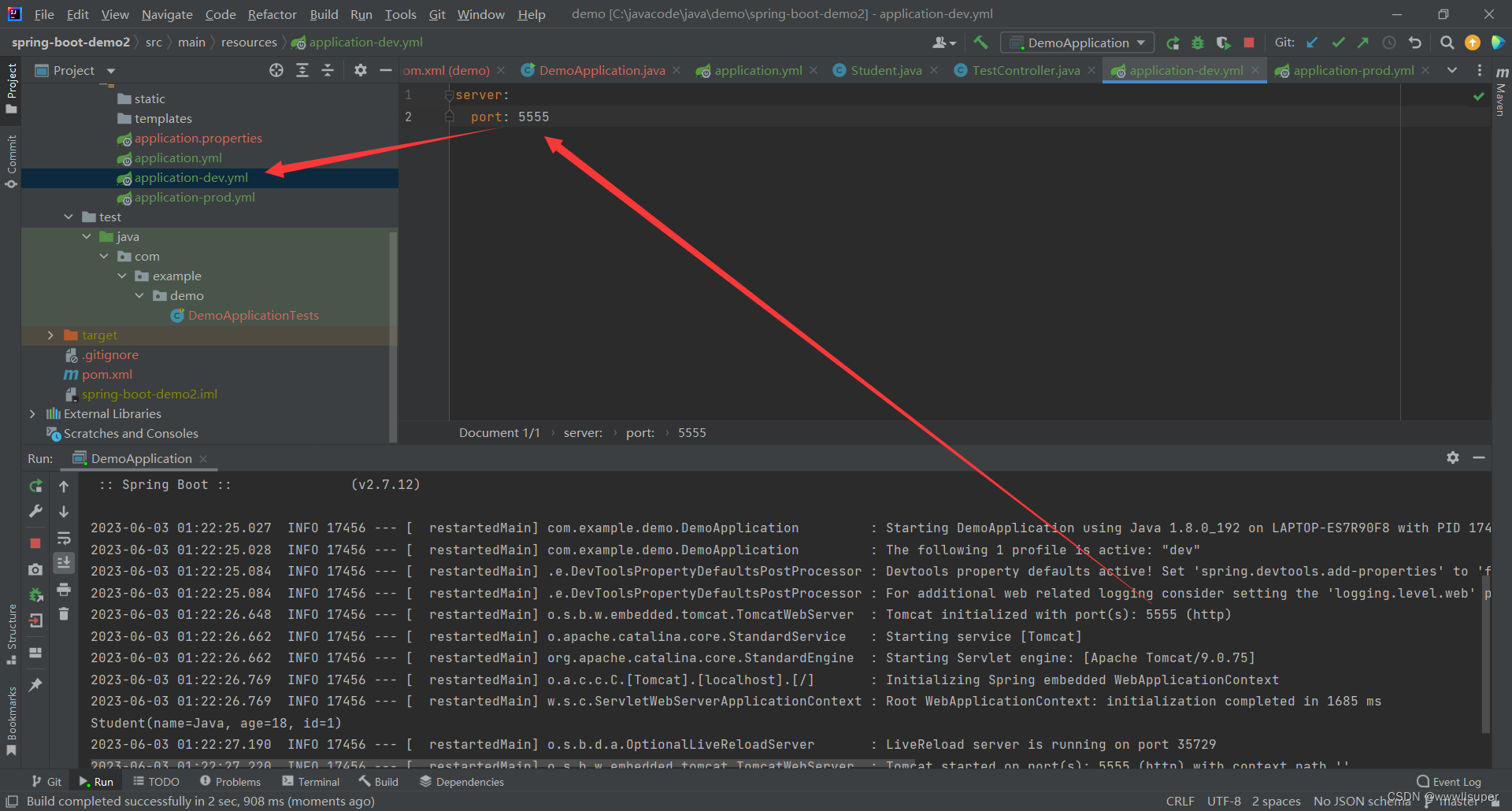This screenshot has height=811, width=1512.
Task: Collapse the test folder
Action: [69, 217]
